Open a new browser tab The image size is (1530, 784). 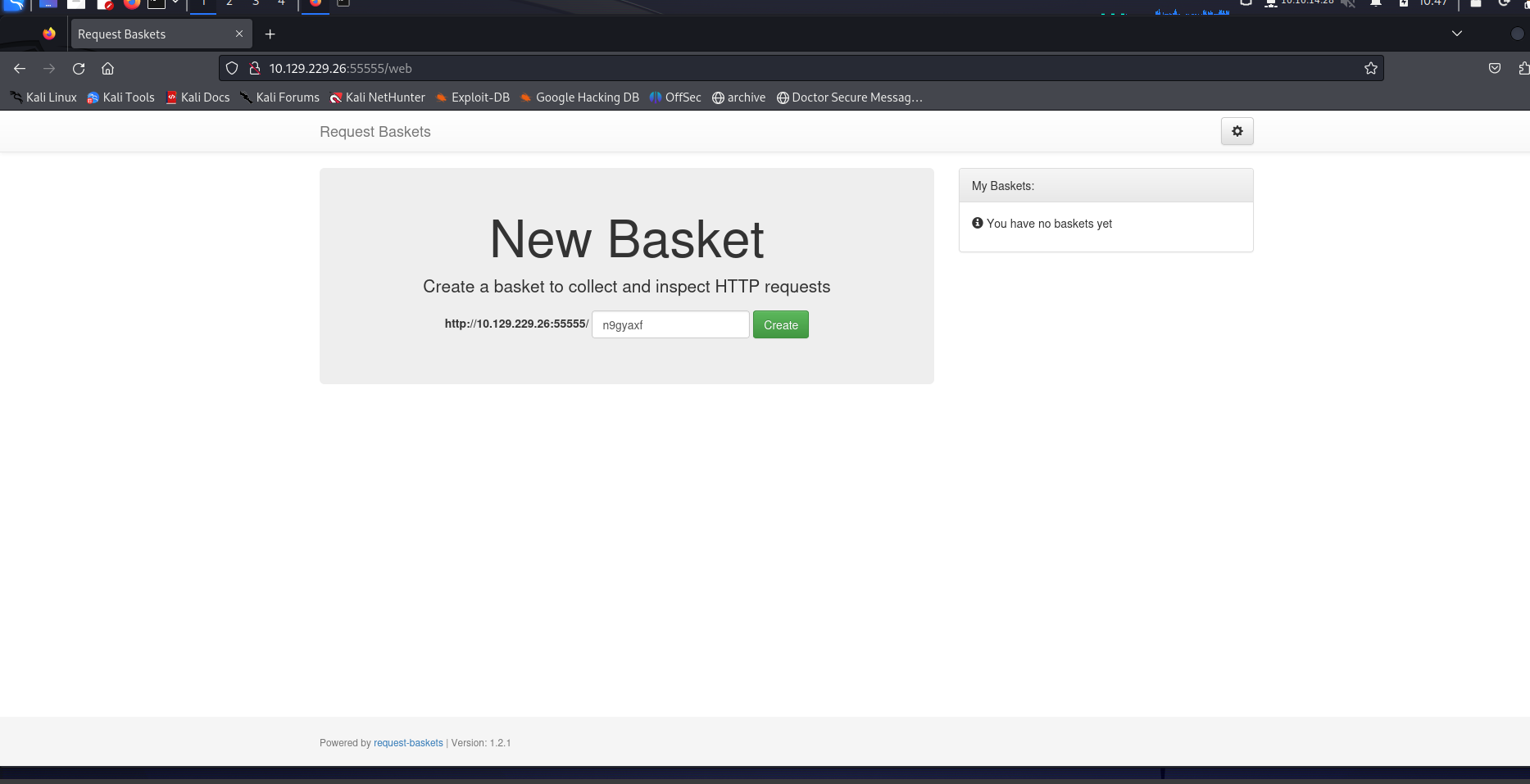click(x=270, y=34)
